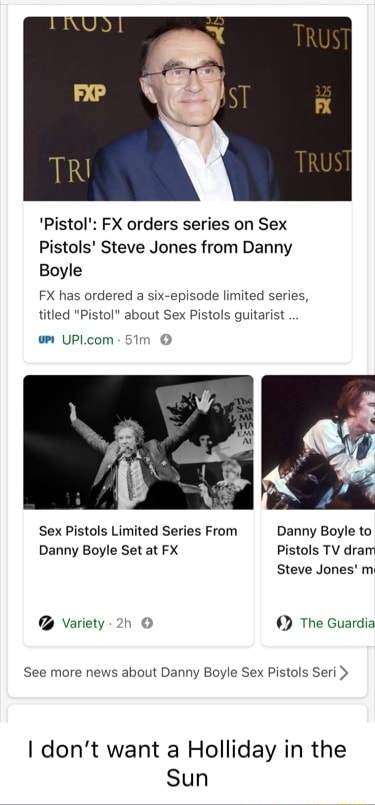Tap the man at the Trust premiere photo

pyautogui.click(x=188, y=108)
